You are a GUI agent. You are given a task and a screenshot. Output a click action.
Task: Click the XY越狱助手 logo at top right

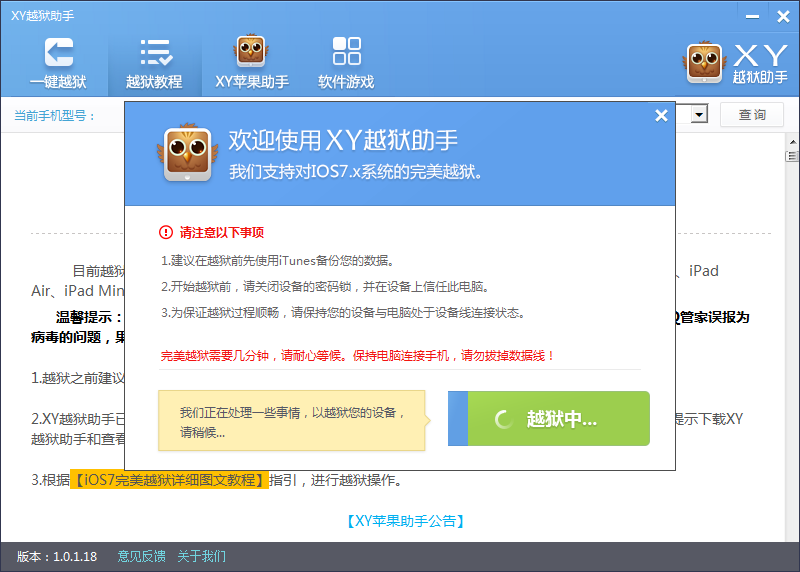coord(735,62)
